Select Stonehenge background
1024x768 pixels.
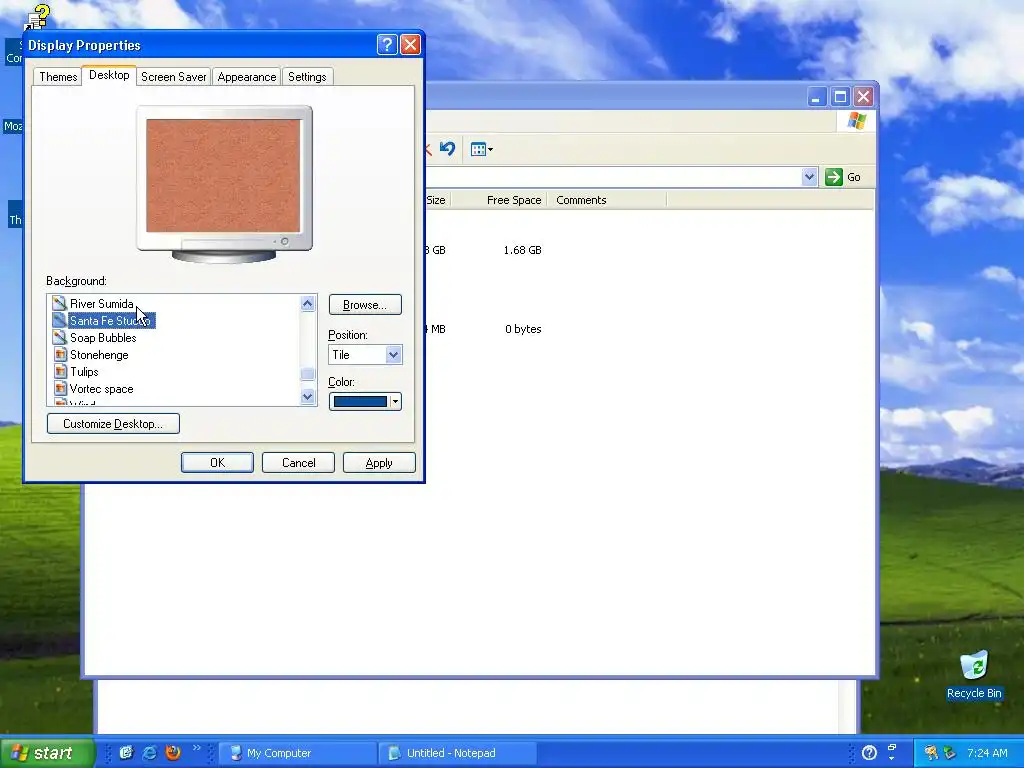99,355
